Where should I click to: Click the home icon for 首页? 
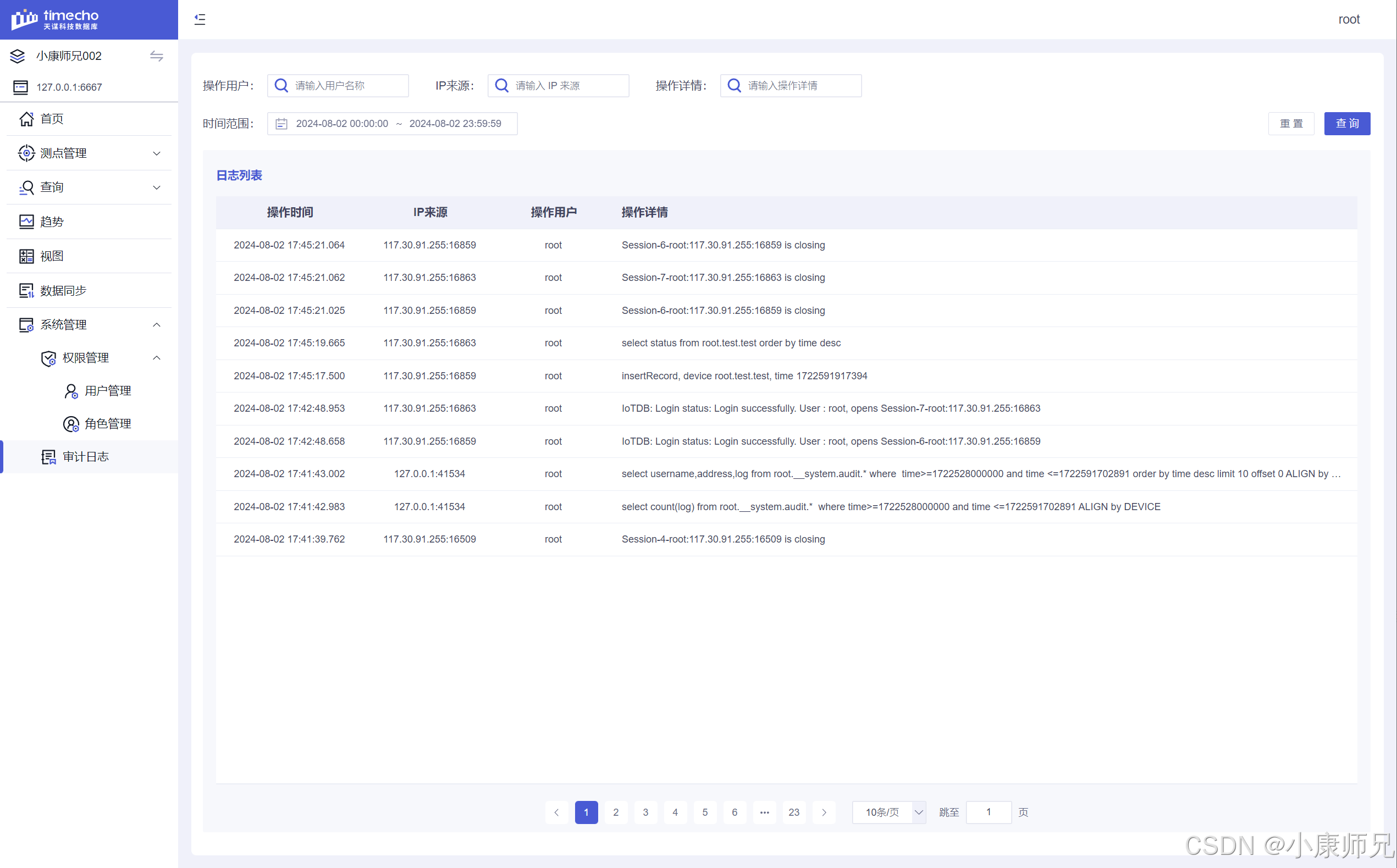[x=26, y=119]
